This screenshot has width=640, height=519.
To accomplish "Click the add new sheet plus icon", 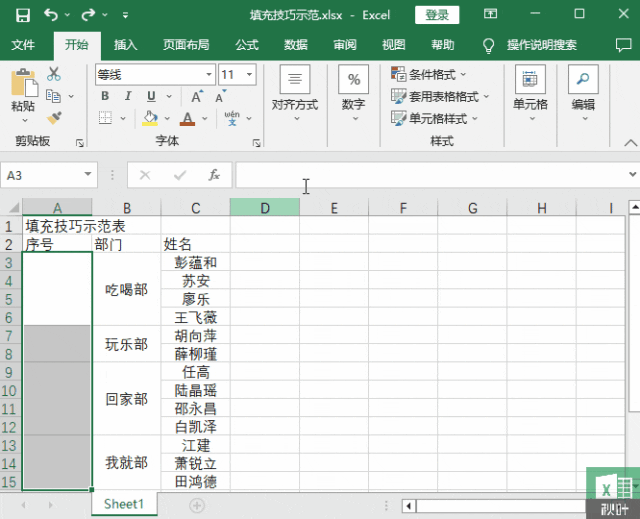I will [x=197, y=506].
